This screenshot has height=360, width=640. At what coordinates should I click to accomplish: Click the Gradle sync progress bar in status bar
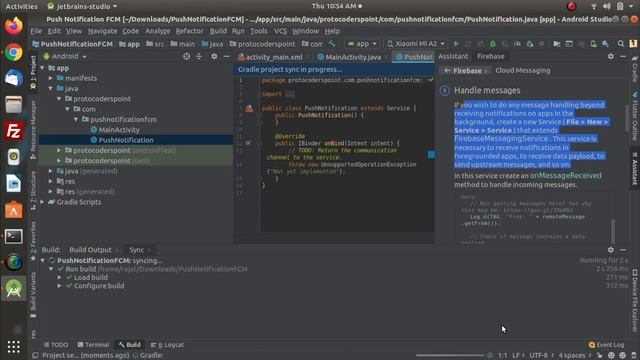[450, 356]
